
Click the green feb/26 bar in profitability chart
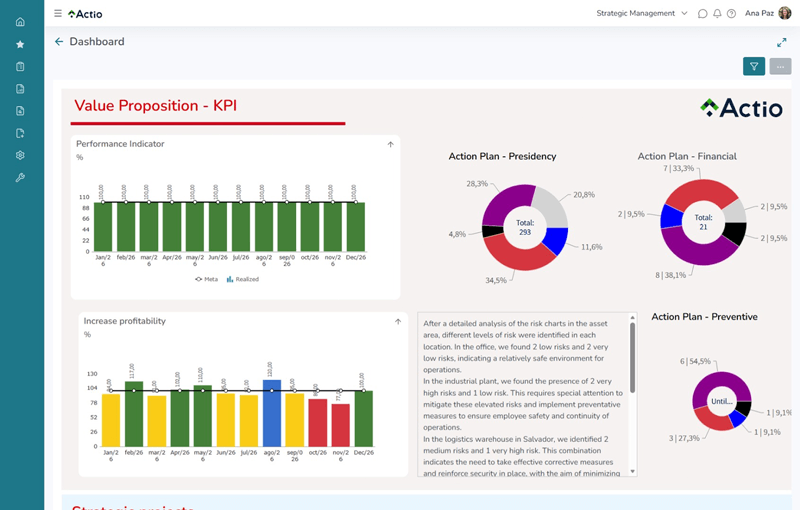[134, 414]
